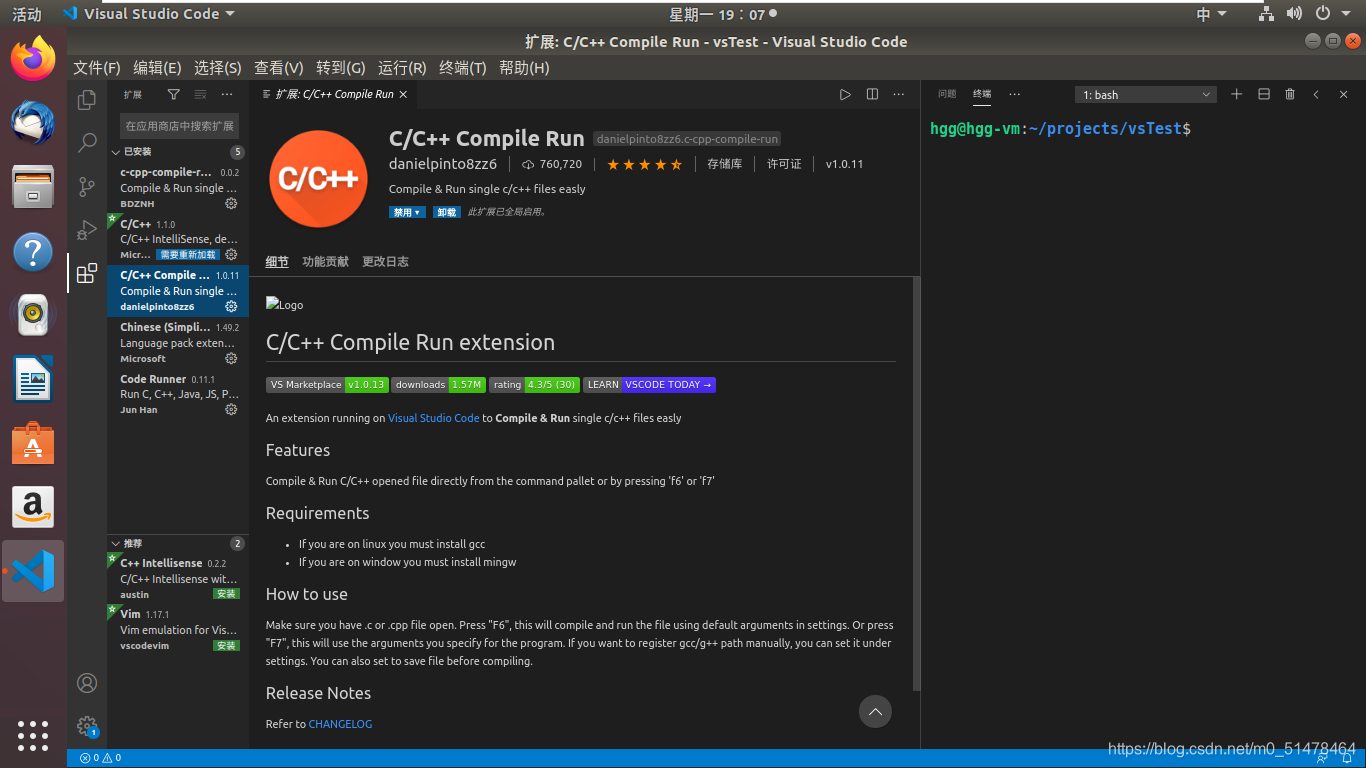This screenshot has height=768, width=1366.
Task: Open the Help menu
Action: (524, 68)
